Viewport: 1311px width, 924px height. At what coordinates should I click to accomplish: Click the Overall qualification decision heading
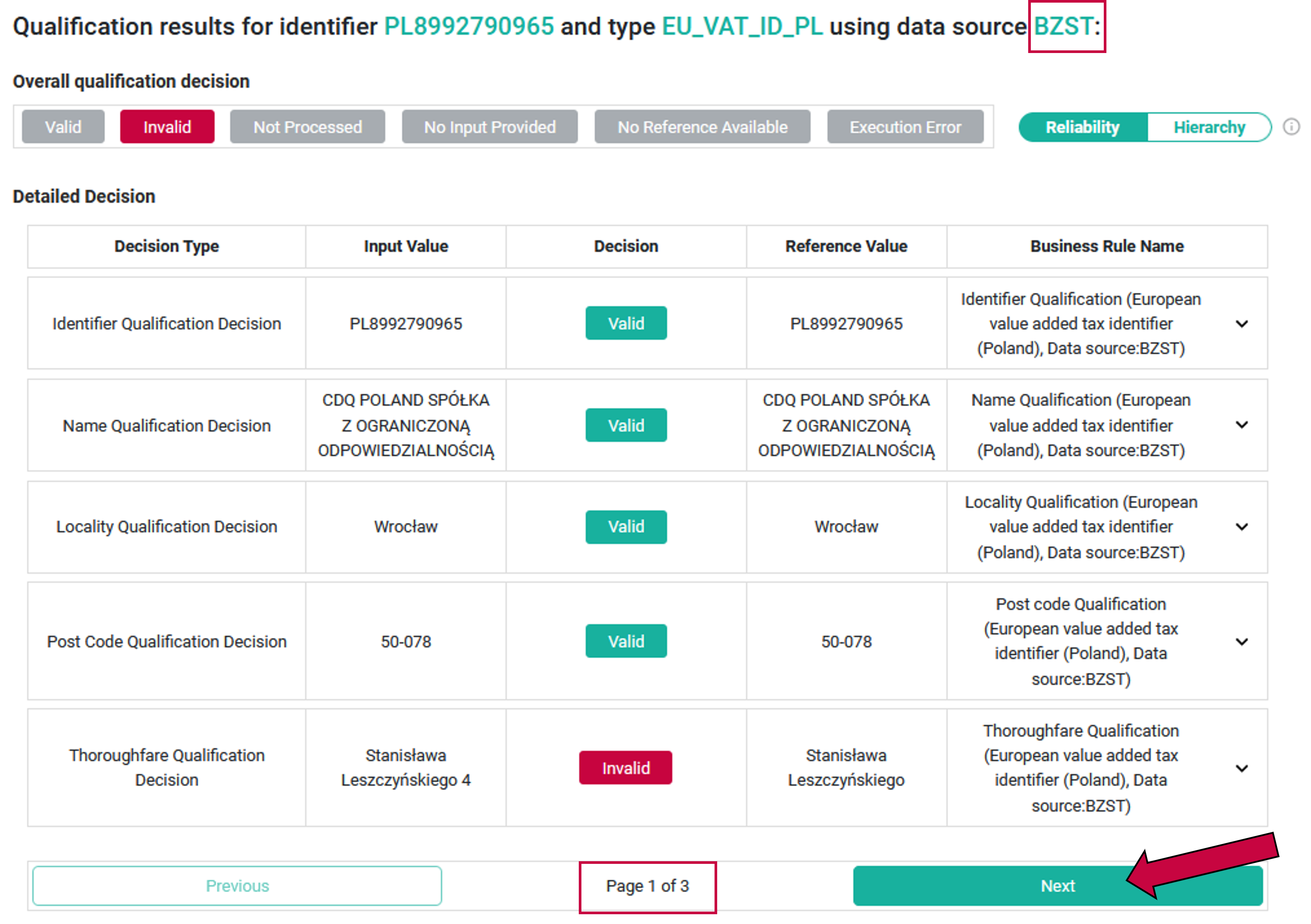click(131, 82)
